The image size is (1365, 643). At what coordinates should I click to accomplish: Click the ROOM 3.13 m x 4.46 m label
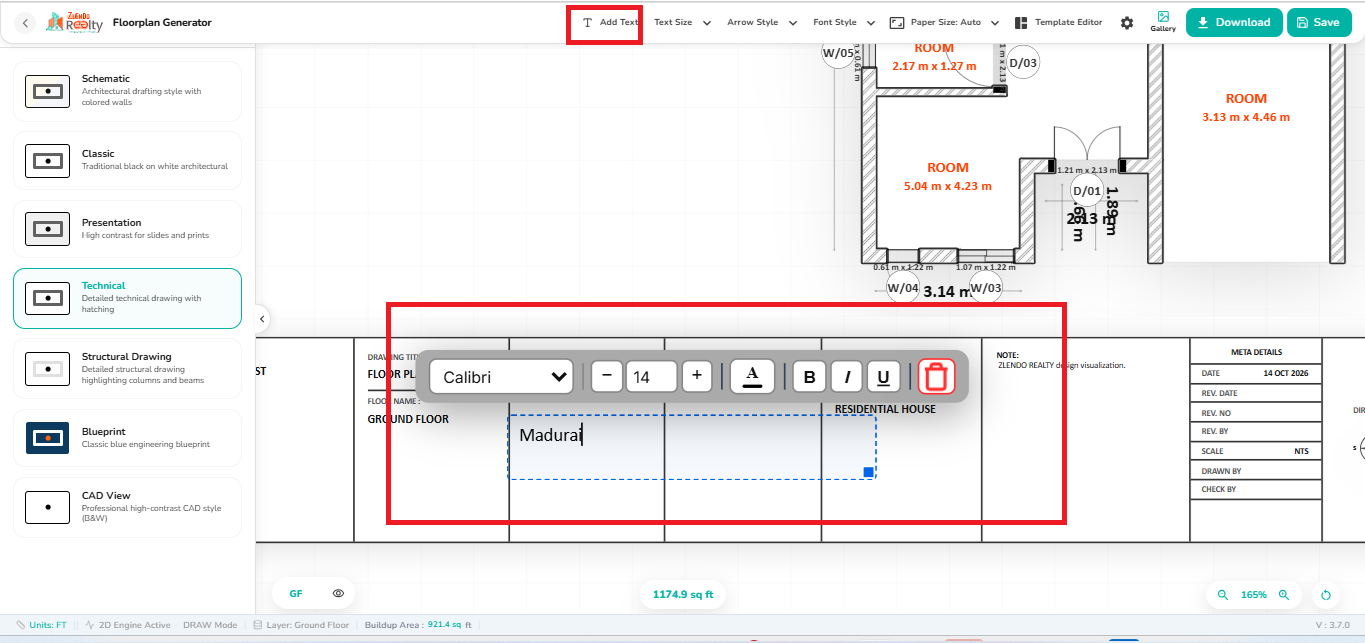[x=1246, y=108]
